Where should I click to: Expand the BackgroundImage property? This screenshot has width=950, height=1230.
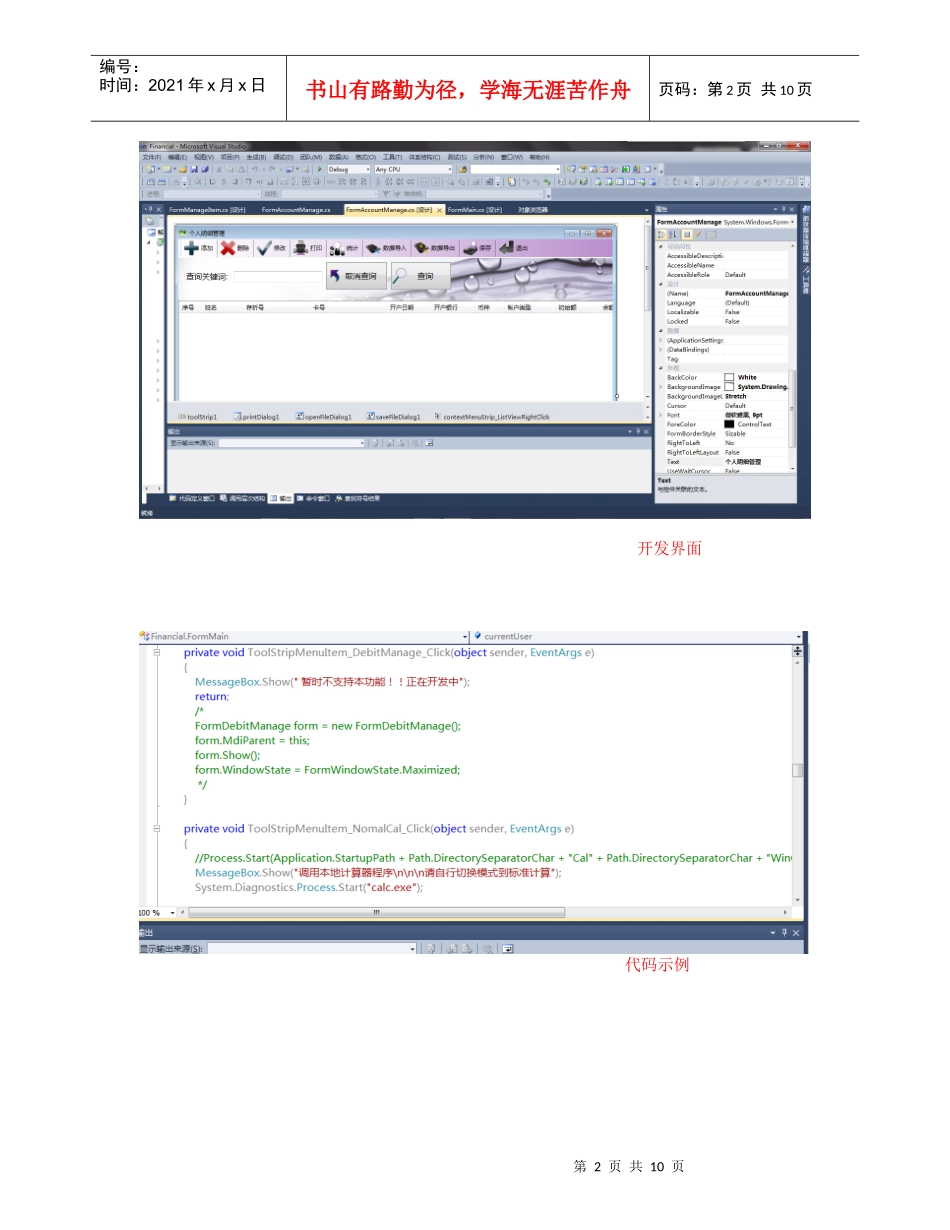click(661, 387)
